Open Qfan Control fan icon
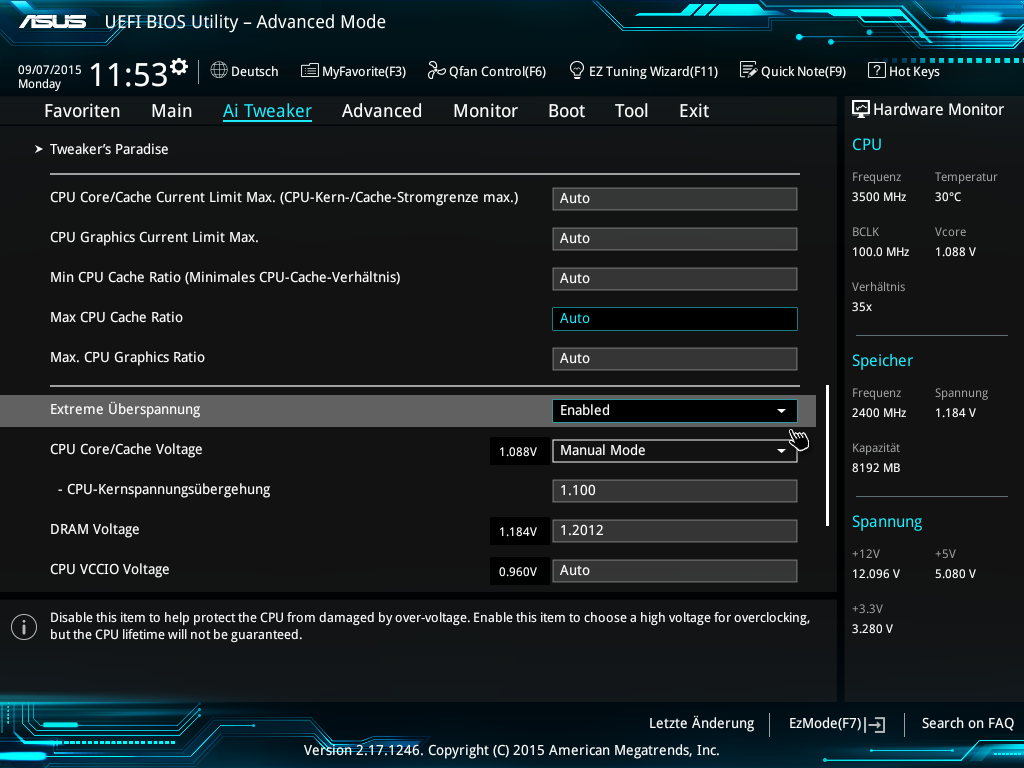1024x768 pixels. 436,70
